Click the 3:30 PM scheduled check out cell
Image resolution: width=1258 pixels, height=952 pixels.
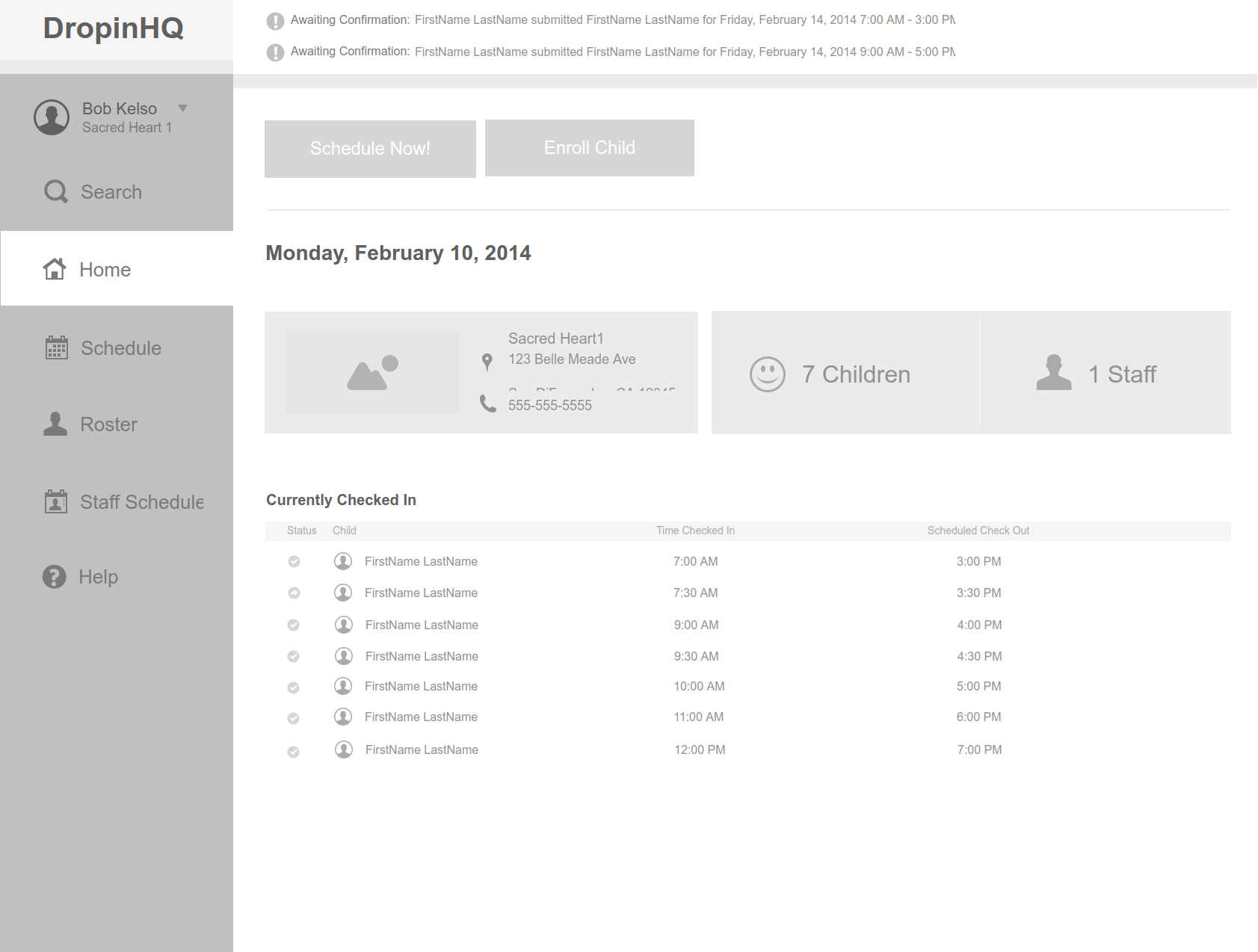[979, 593]
